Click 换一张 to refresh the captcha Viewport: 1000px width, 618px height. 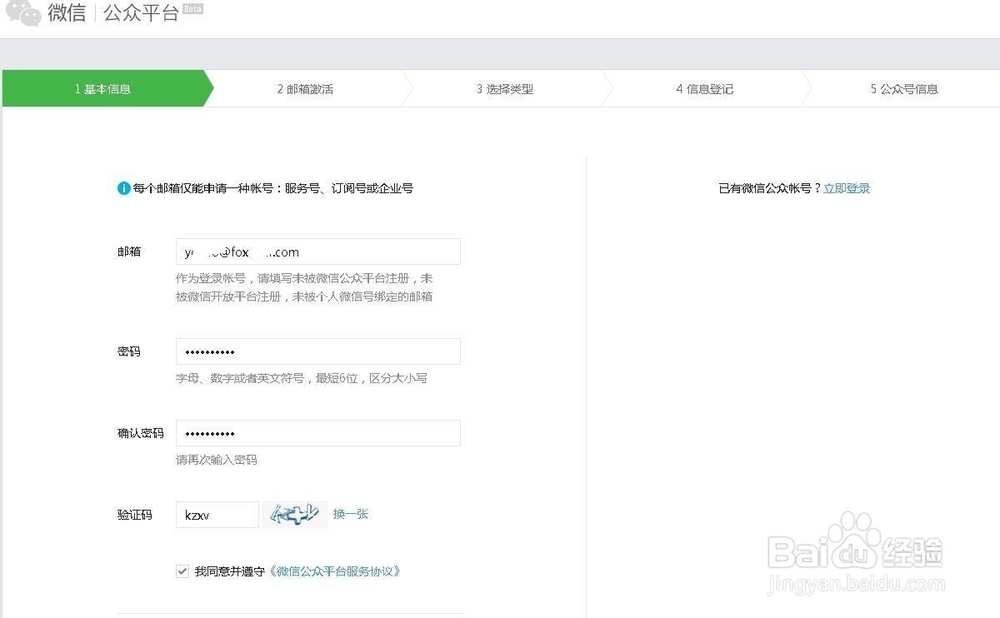(x=351, y=513)
